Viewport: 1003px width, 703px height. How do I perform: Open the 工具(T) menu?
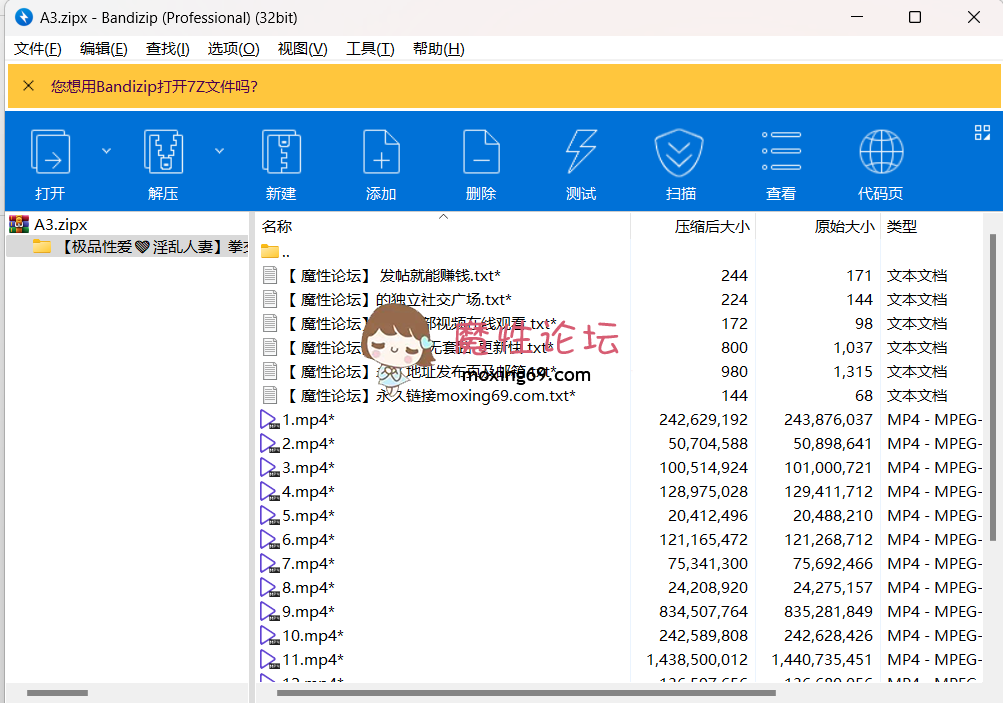(370, 49)
